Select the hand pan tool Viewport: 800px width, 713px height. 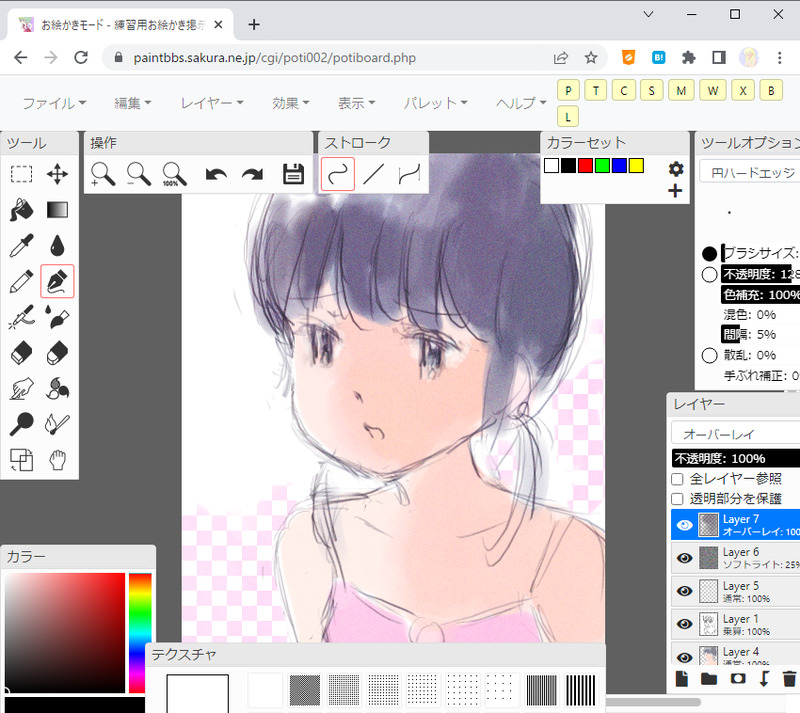[x=57, y=460]
